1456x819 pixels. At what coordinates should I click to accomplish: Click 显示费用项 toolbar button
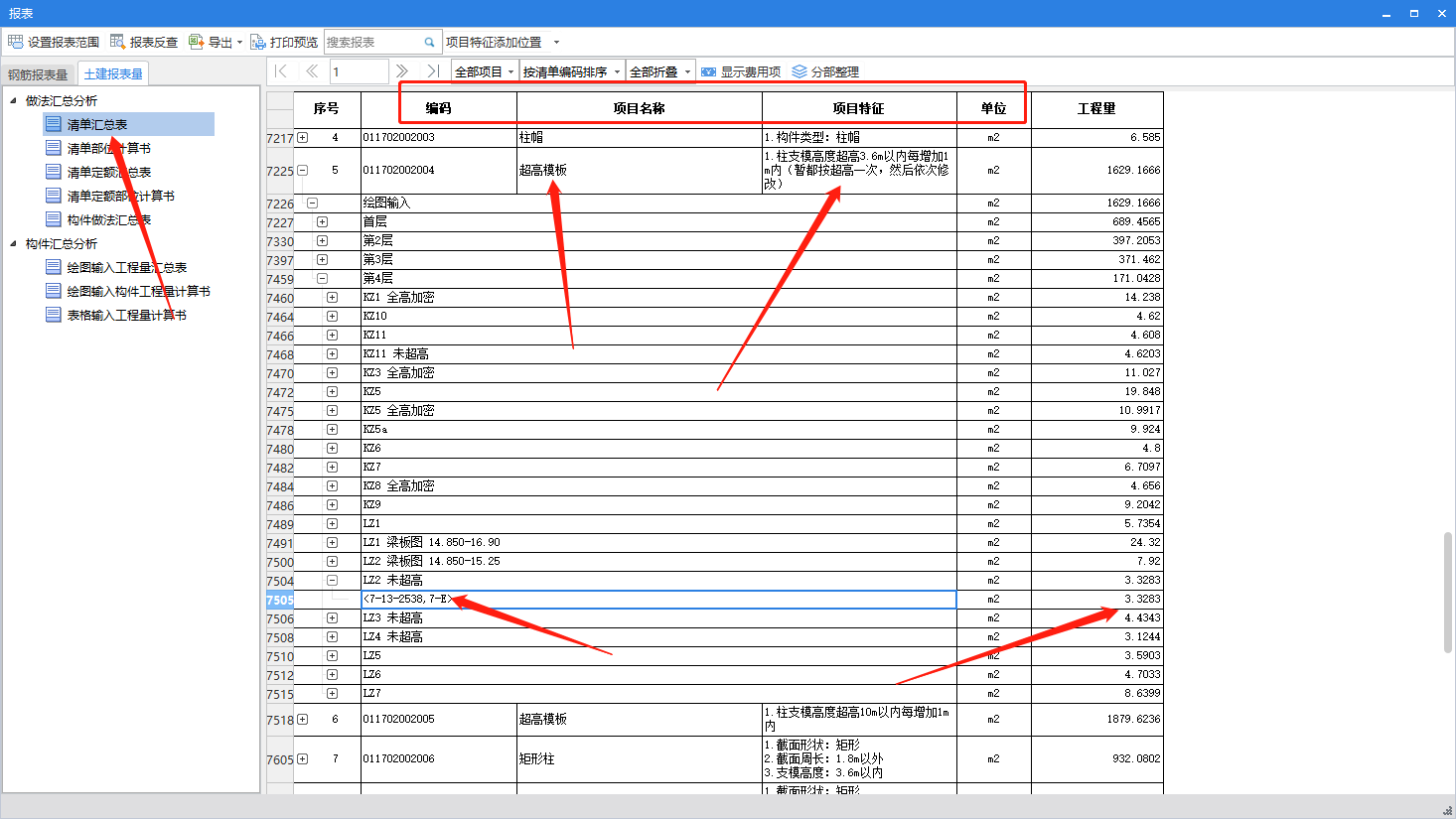(x=741, y=71)
